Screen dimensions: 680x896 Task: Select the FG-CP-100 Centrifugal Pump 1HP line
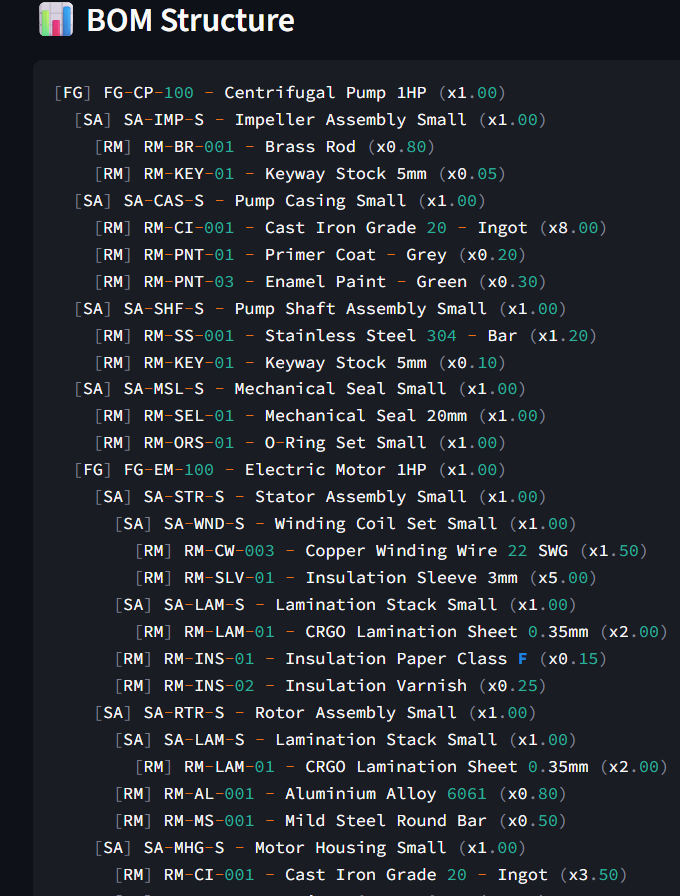pos(280,93)
